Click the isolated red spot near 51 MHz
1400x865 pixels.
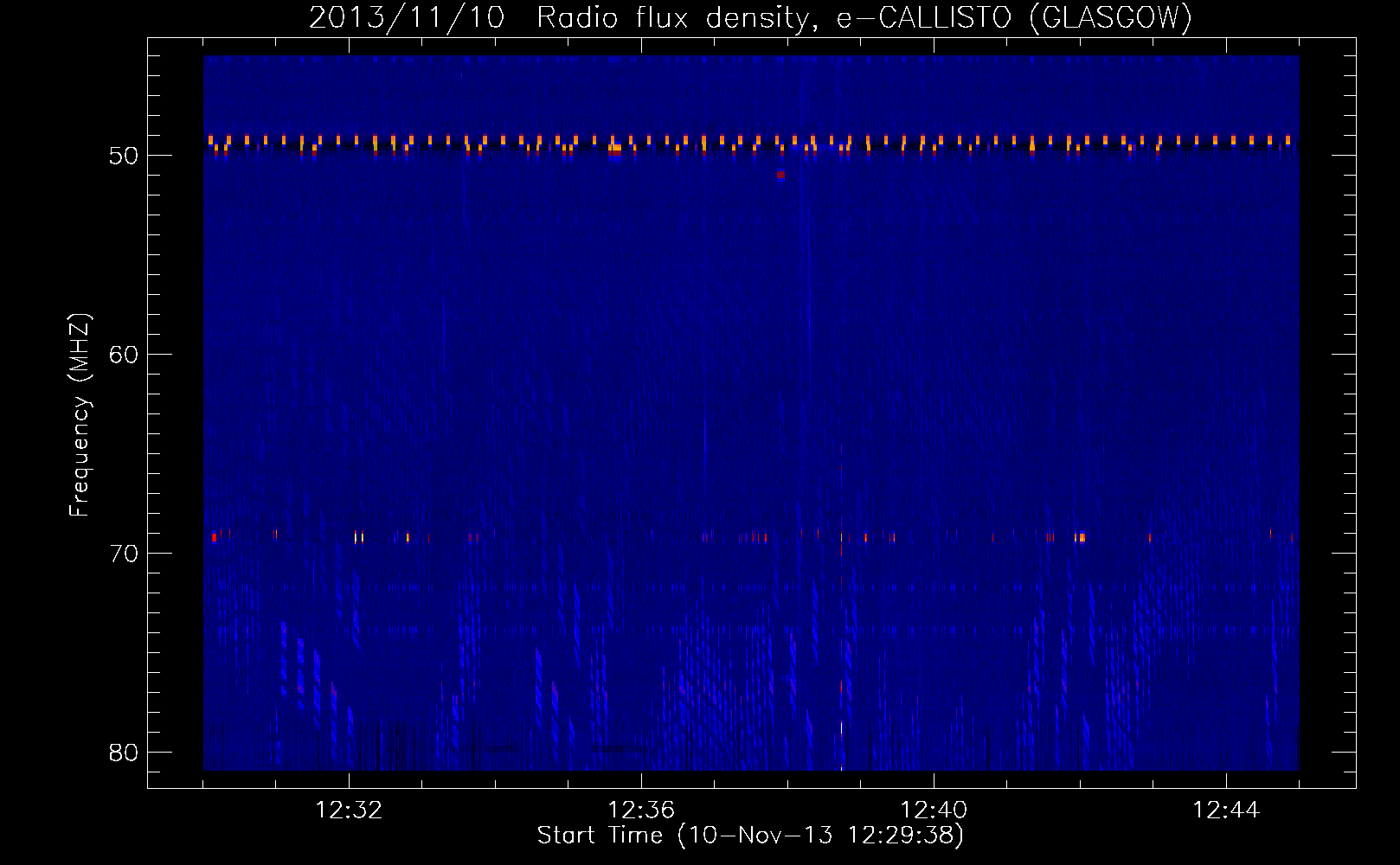pos(780,175)
